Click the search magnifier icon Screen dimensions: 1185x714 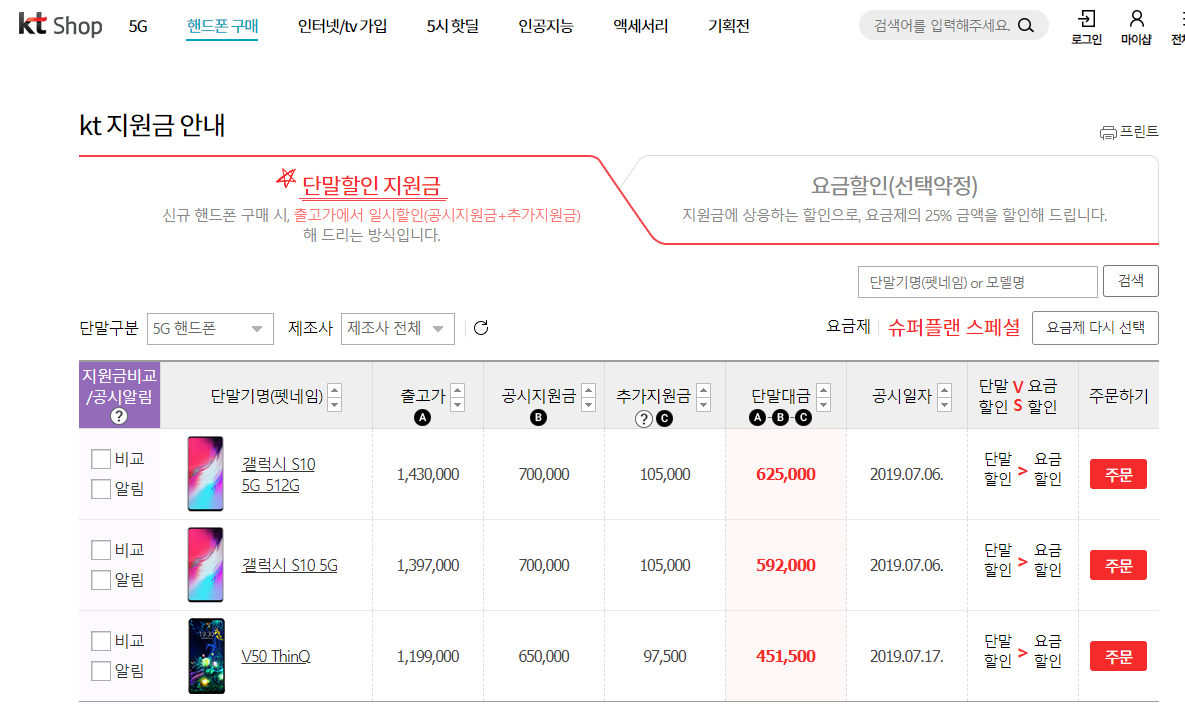tap(1026, 26)
